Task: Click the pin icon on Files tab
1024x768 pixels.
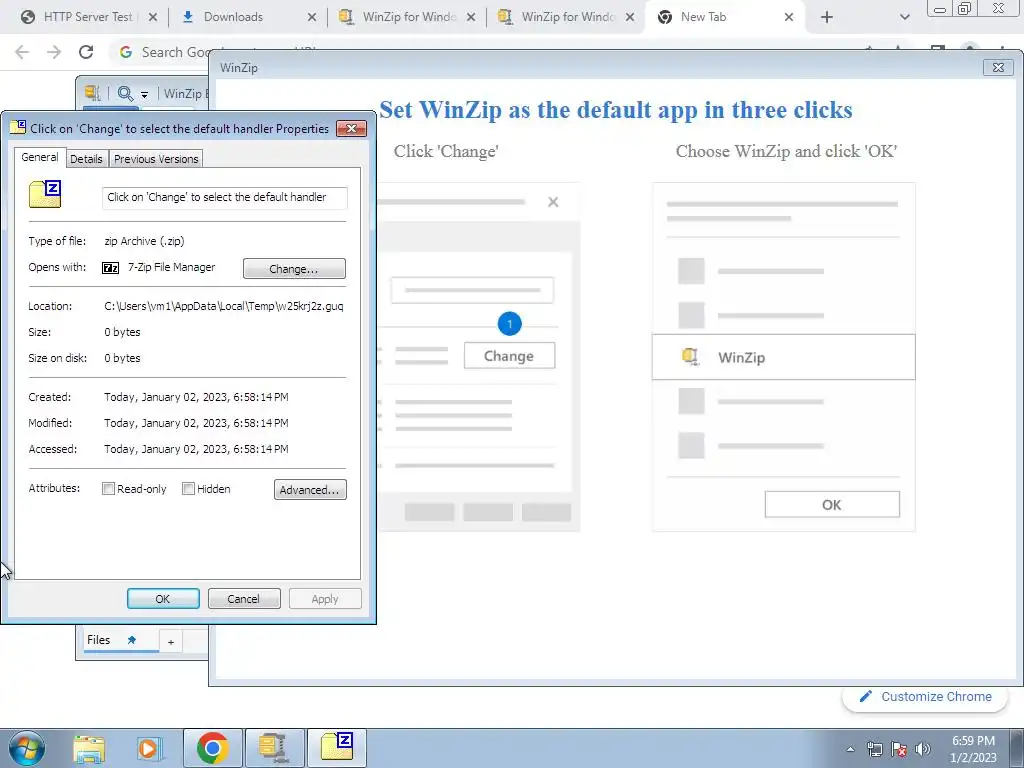Action: (131, 640)
